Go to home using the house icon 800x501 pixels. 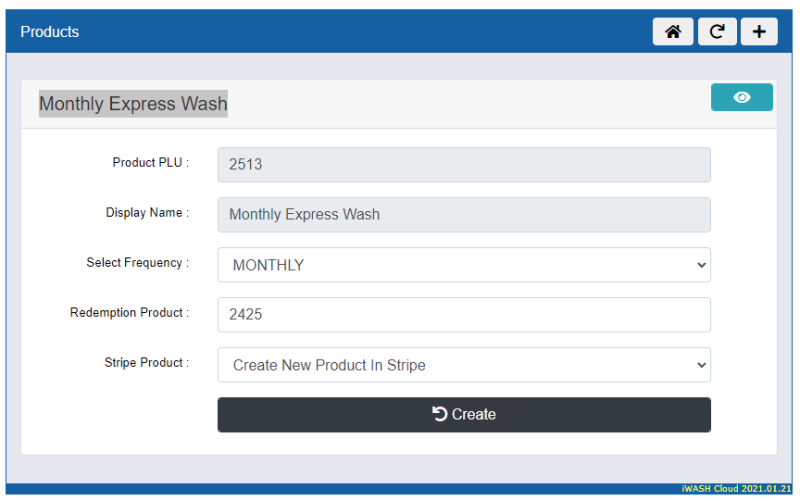(x=673, y=32)
